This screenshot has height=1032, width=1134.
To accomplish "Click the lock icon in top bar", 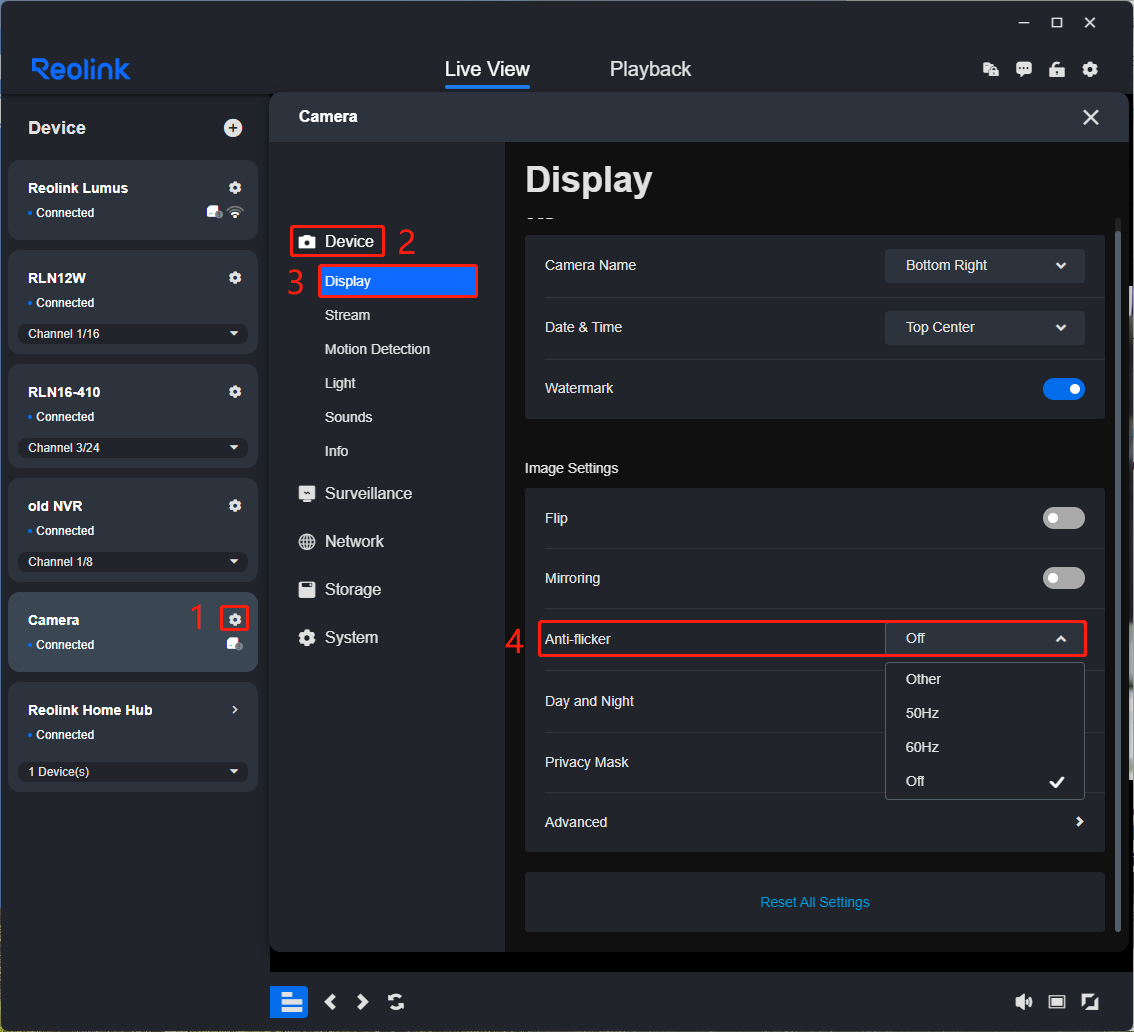I will pyautogui.click(x=1056, y=69).
